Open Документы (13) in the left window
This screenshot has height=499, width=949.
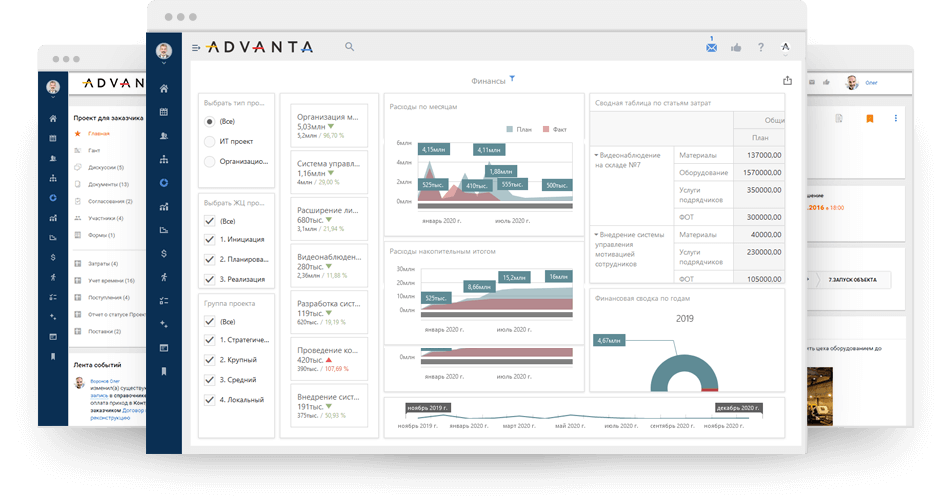tap(108, 184)
